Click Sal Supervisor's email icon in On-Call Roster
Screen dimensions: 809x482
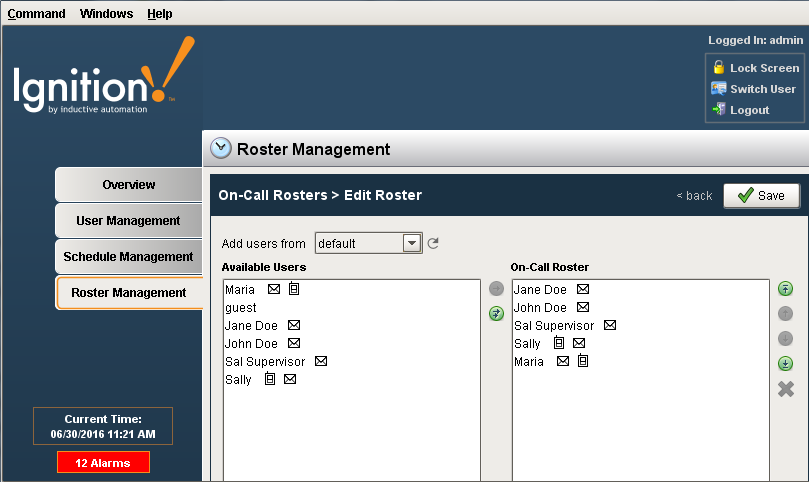[x=610, y=325]
